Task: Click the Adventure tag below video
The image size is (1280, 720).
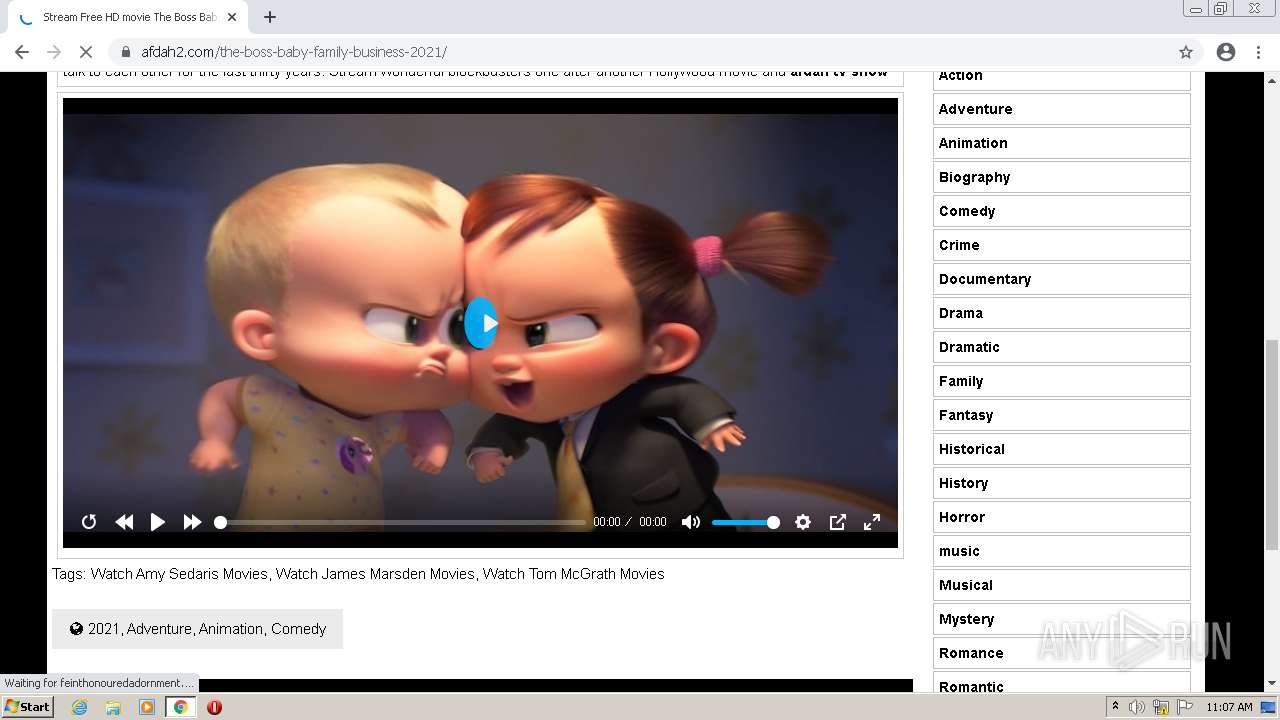Action: click(x=159, y=629)
